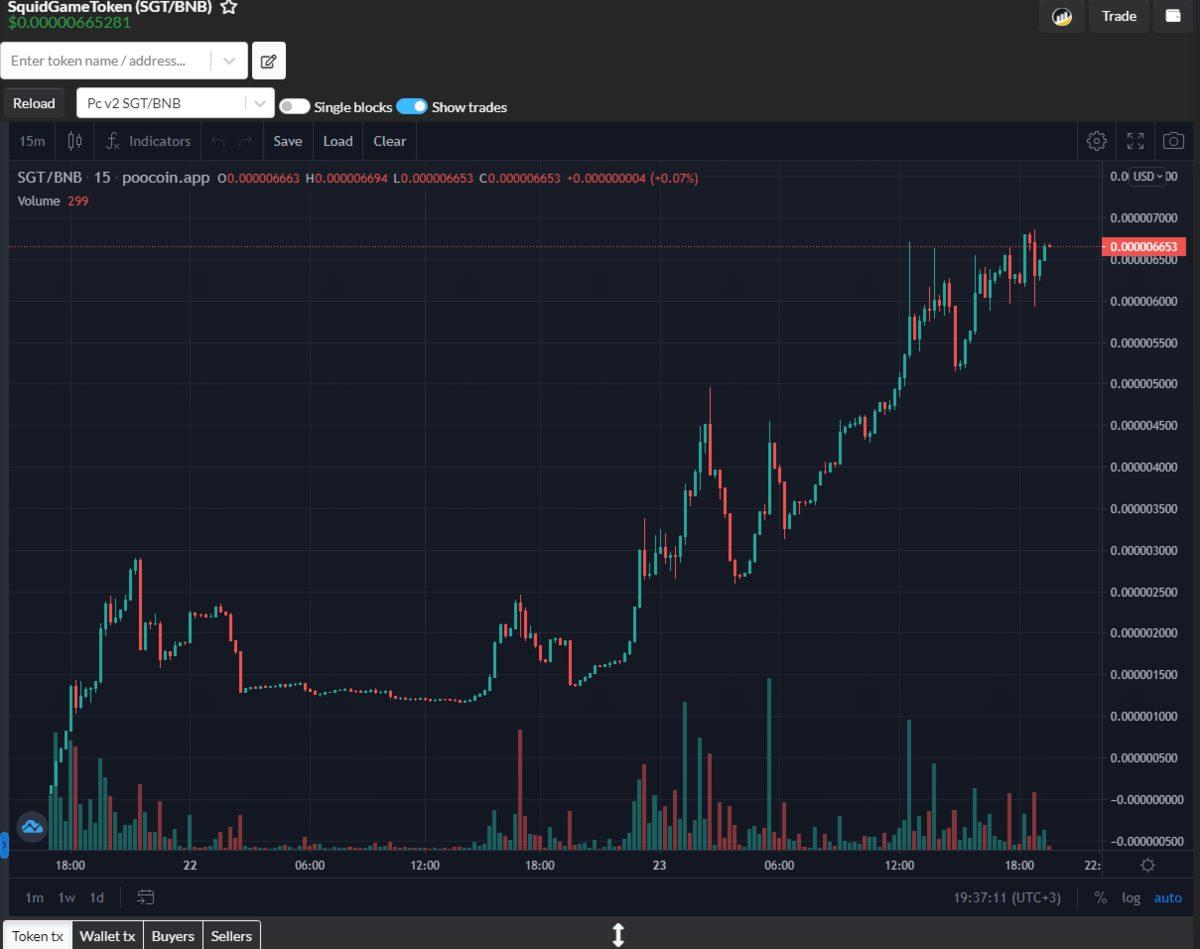The height and width of the screenshot is (949, 1200).
Task: Open the chart settings gear icon
Action: point(1096,141)
